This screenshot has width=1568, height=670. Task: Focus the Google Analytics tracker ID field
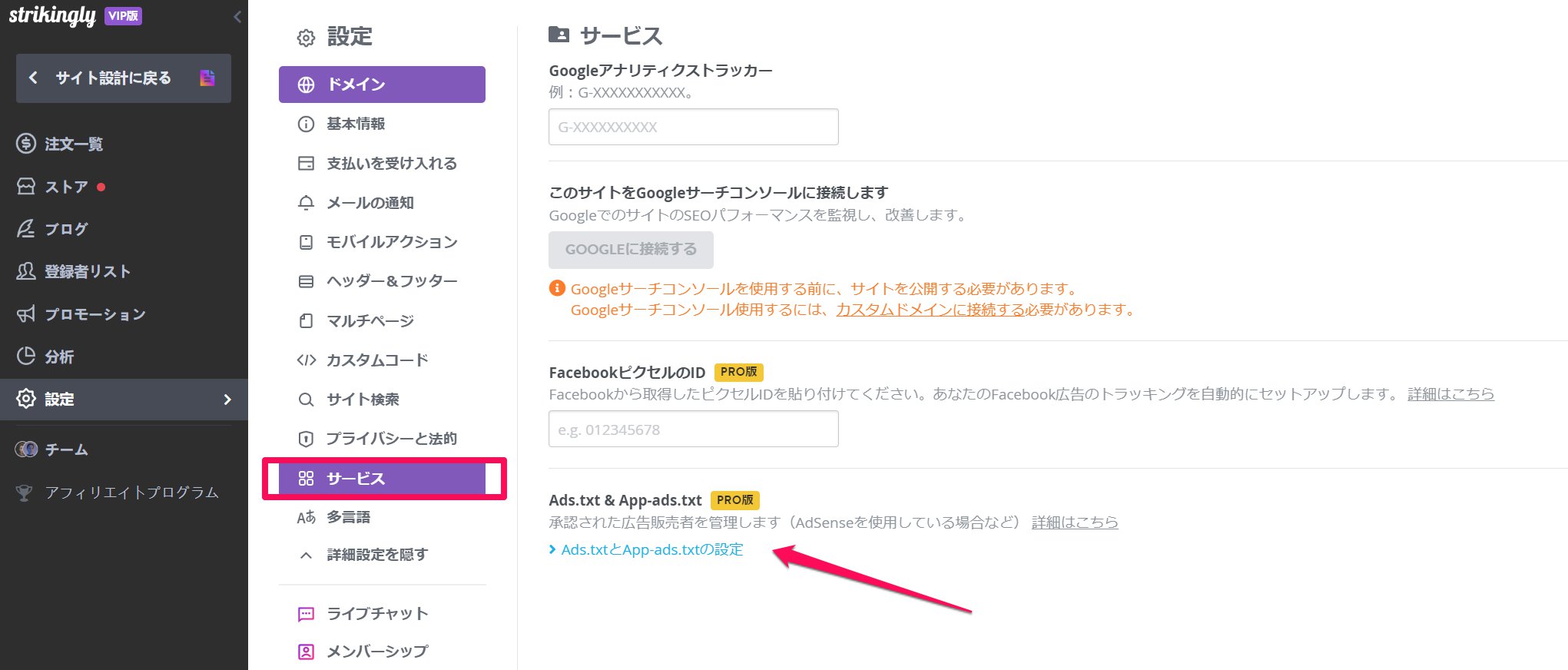pyautogui.click(x=693, y=127)
